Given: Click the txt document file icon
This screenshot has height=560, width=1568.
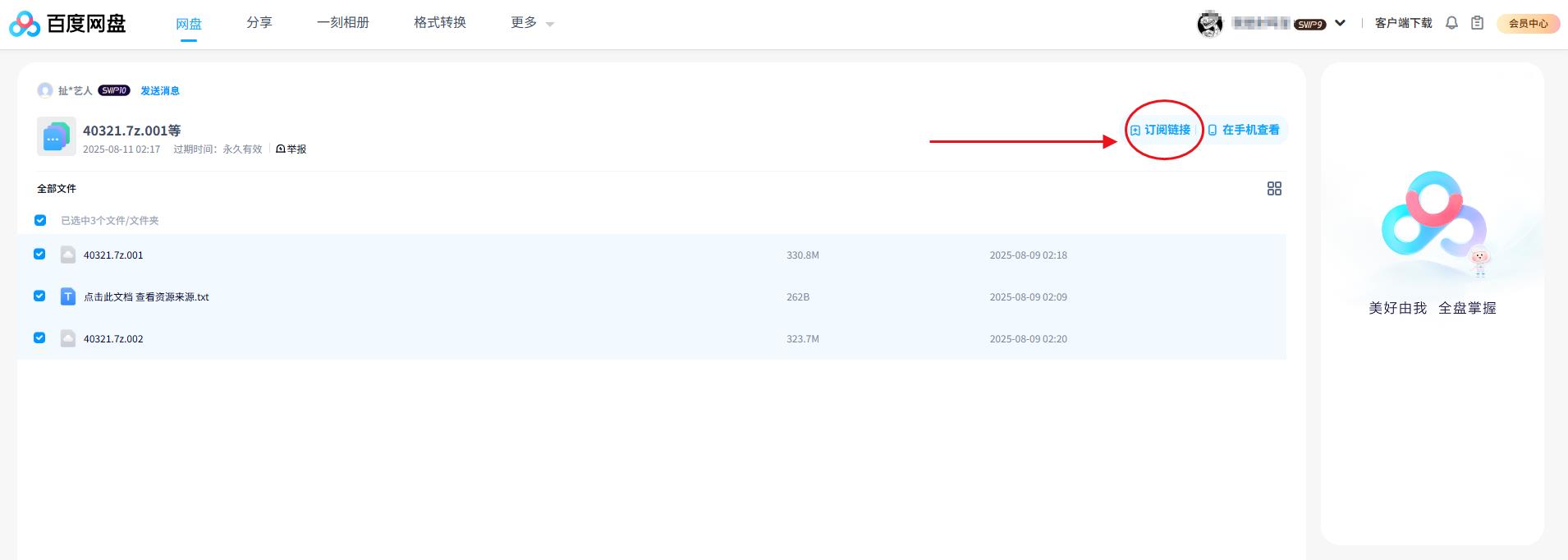Looking at the screenshot, I should [68, 297].
